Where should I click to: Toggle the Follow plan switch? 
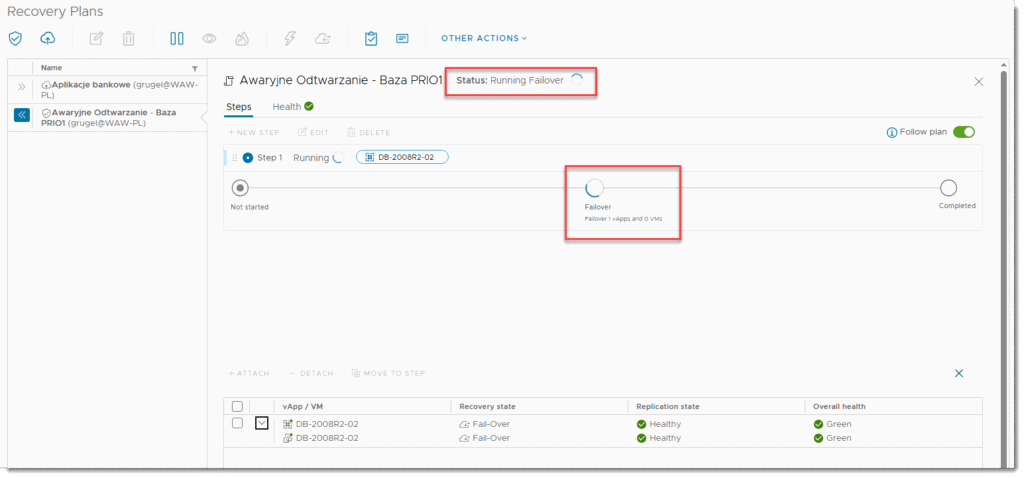click(x=963, y=132)
